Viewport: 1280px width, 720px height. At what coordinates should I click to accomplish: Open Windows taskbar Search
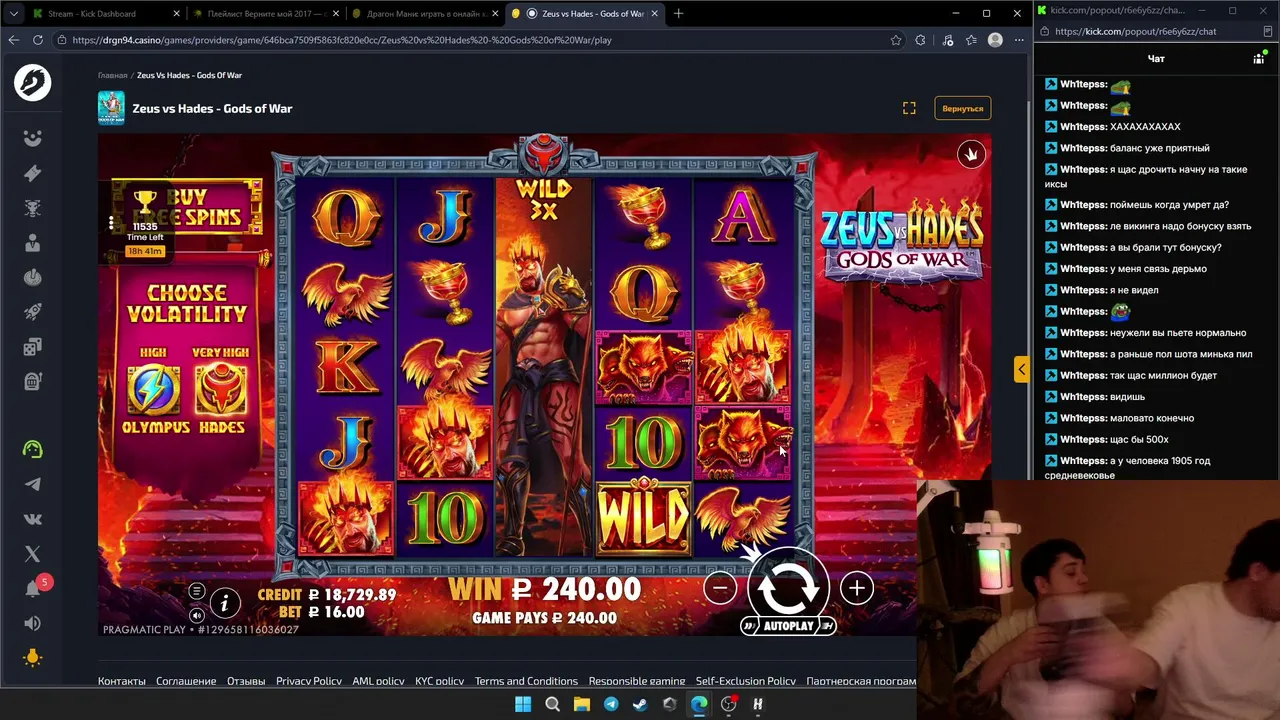(x=552, y=704)
